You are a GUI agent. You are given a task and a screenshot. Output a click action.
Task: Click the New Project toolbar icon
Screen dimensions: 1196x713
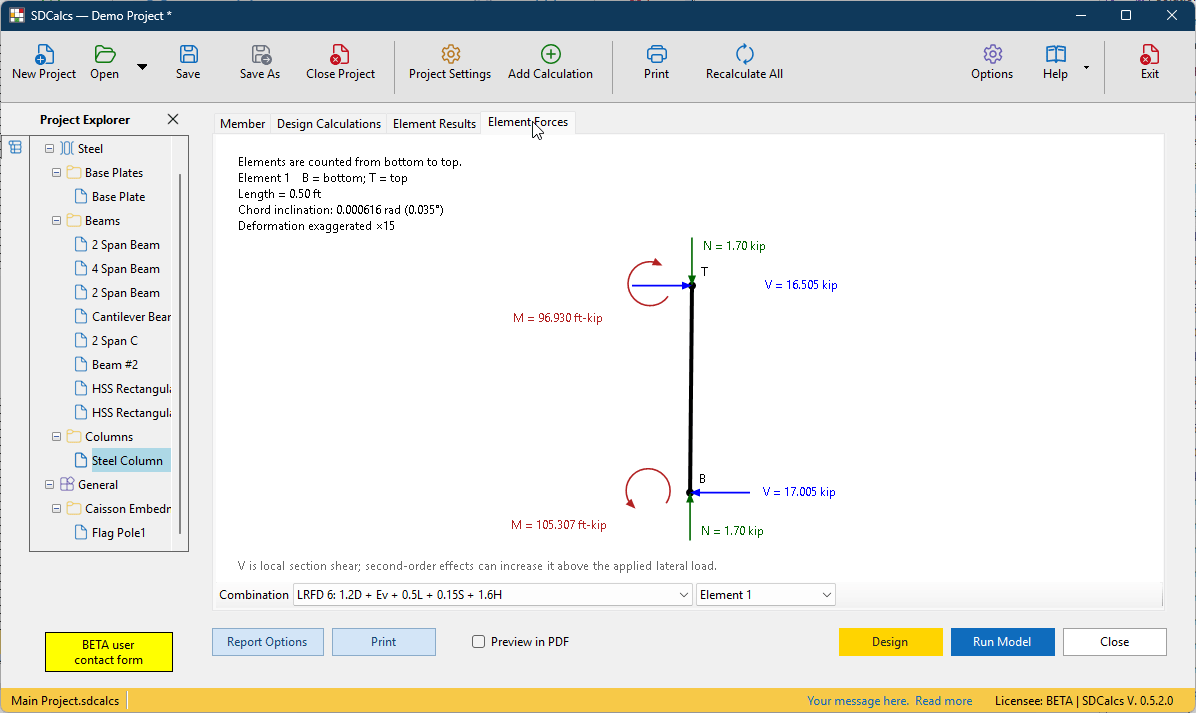[x=44, y=55]
